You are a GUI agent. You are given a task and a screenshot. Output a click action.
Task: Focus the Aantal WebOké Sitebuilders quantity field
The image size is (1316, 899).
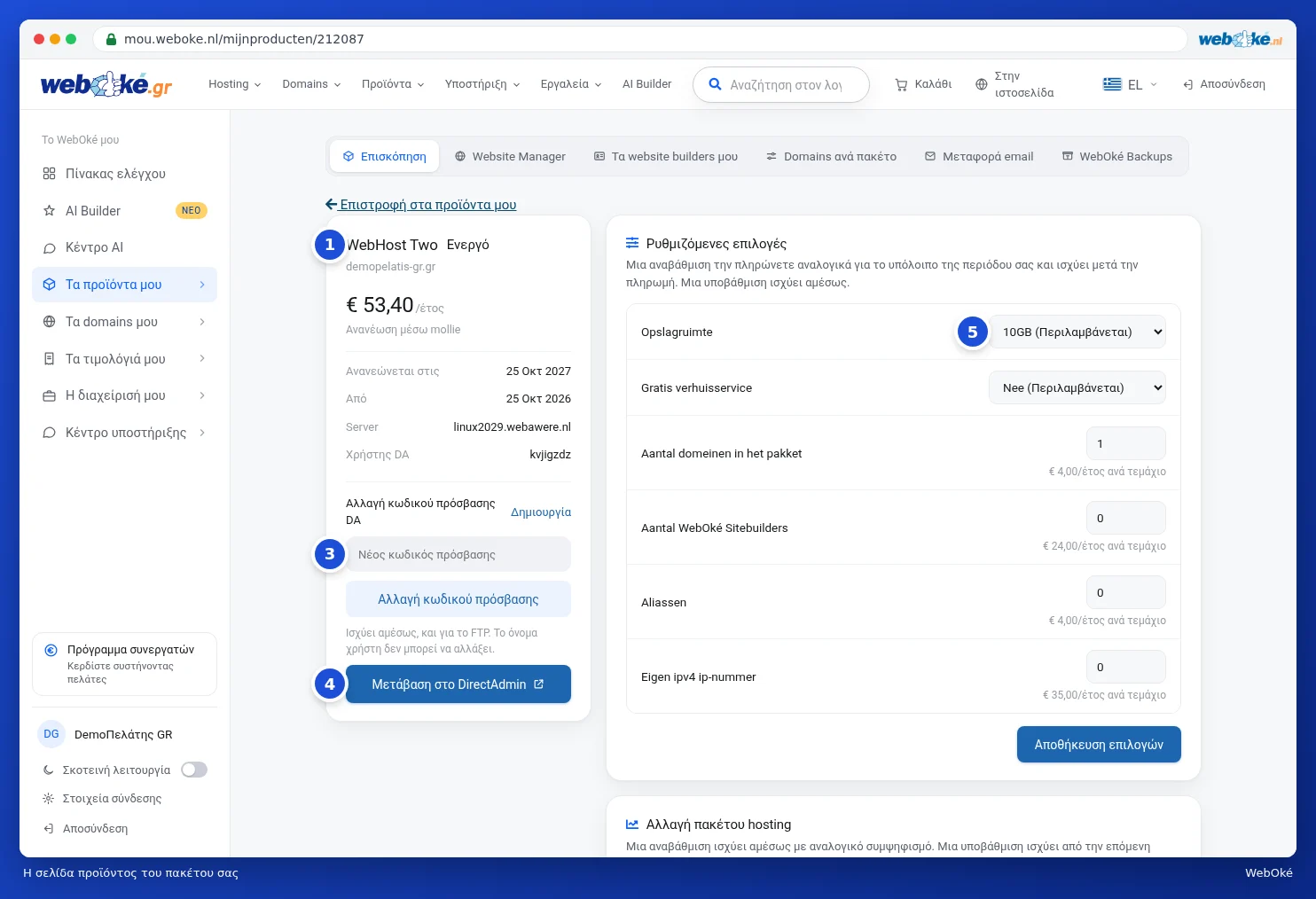pyautogui.click(x=1126, y=518)
